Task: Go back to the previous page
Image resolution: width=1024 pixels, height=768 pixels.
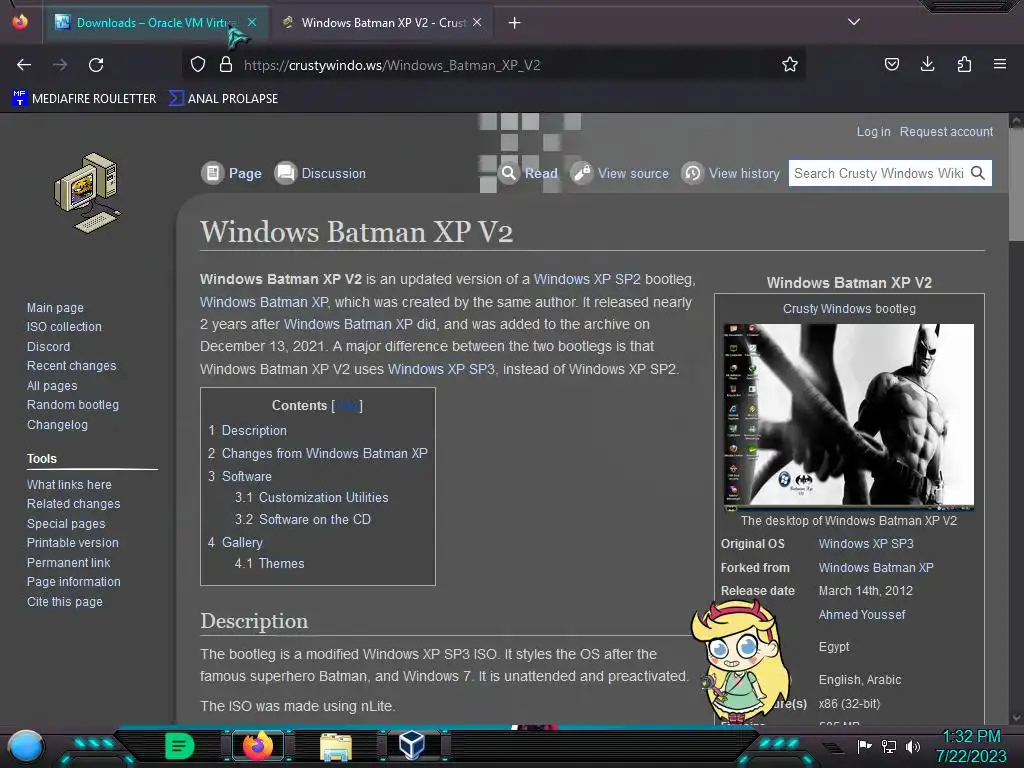Action: 24,65
